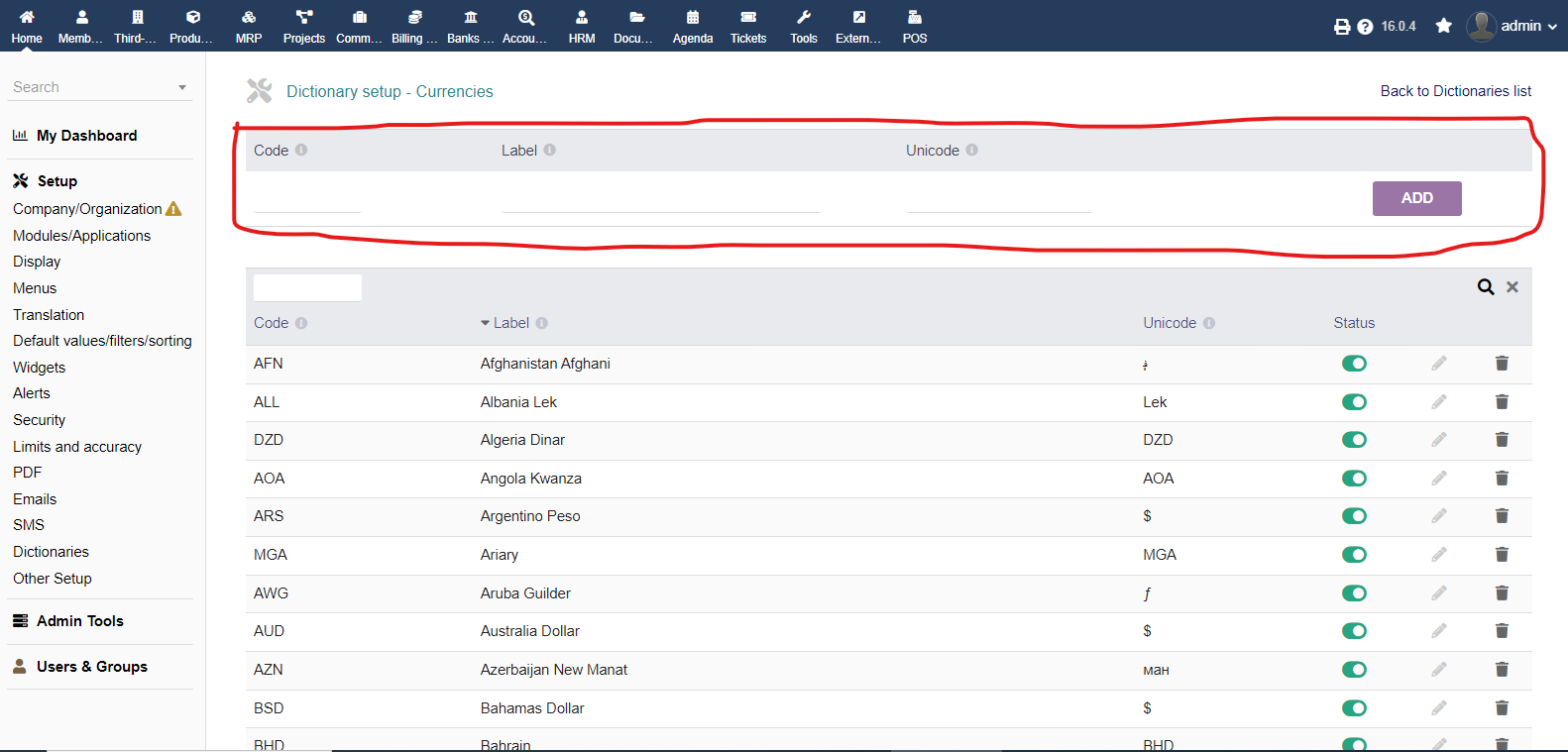This screenshot has height=752, width=1568.
Task: Open the Members module icon
Action: [x=82, y=17]
